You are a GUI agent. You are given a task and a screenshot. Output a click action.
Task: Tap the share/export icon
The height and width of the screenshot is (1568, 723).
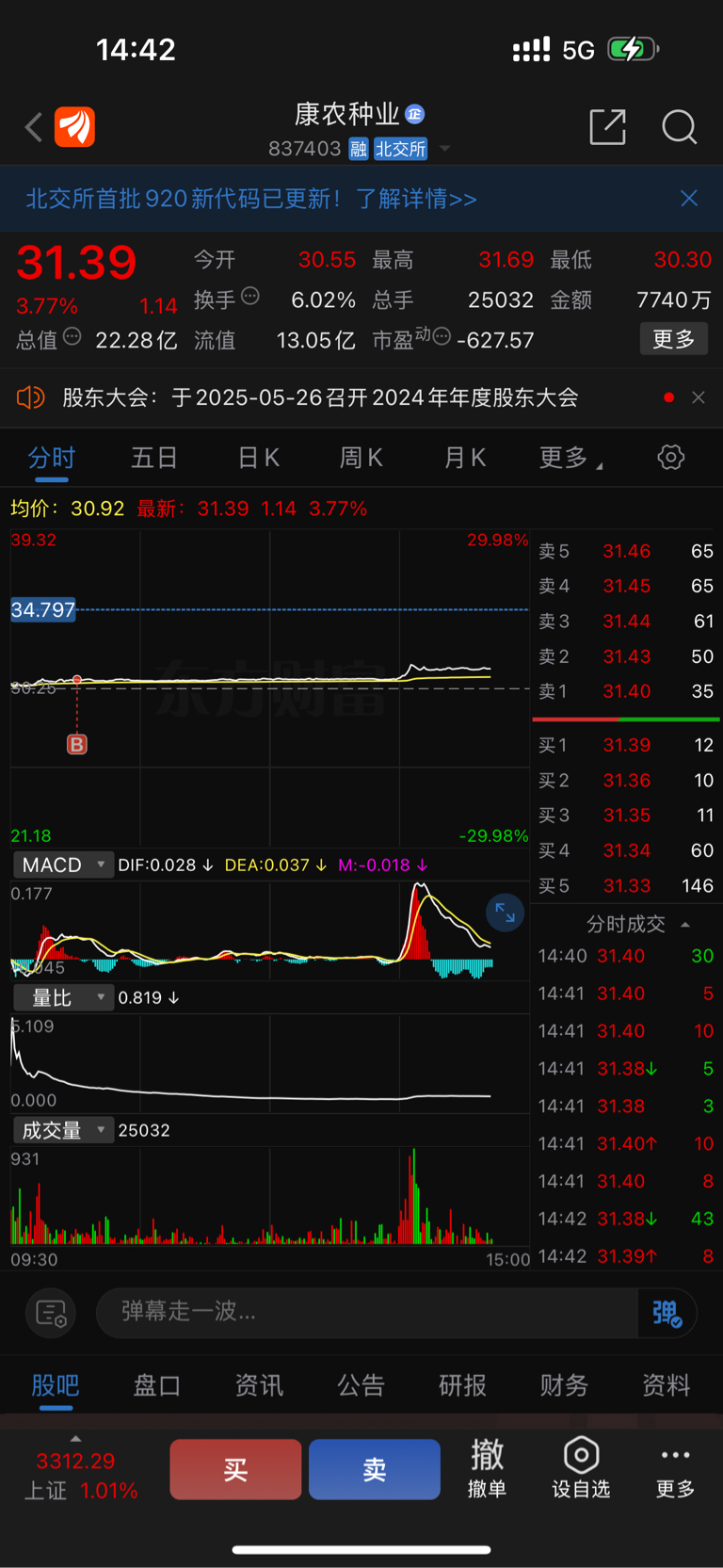[607, 126]
